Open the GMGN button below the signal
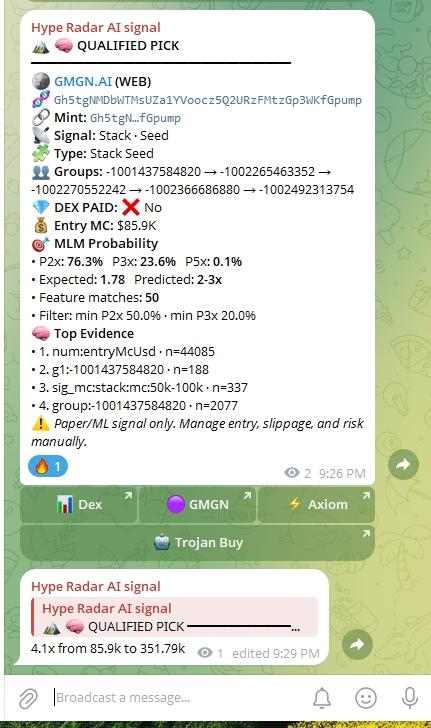This screenshot has height=728, width=431. (197, 505)
